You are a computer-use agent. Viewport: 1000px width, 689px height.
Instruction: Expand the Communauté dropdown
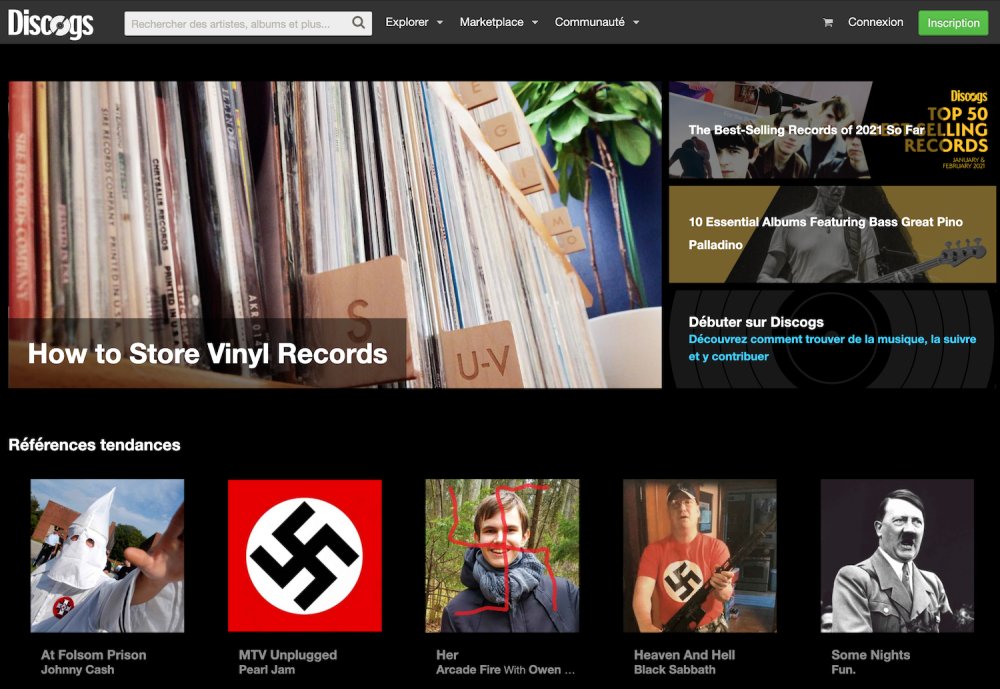pyautogui.click(x=597, y=22)
